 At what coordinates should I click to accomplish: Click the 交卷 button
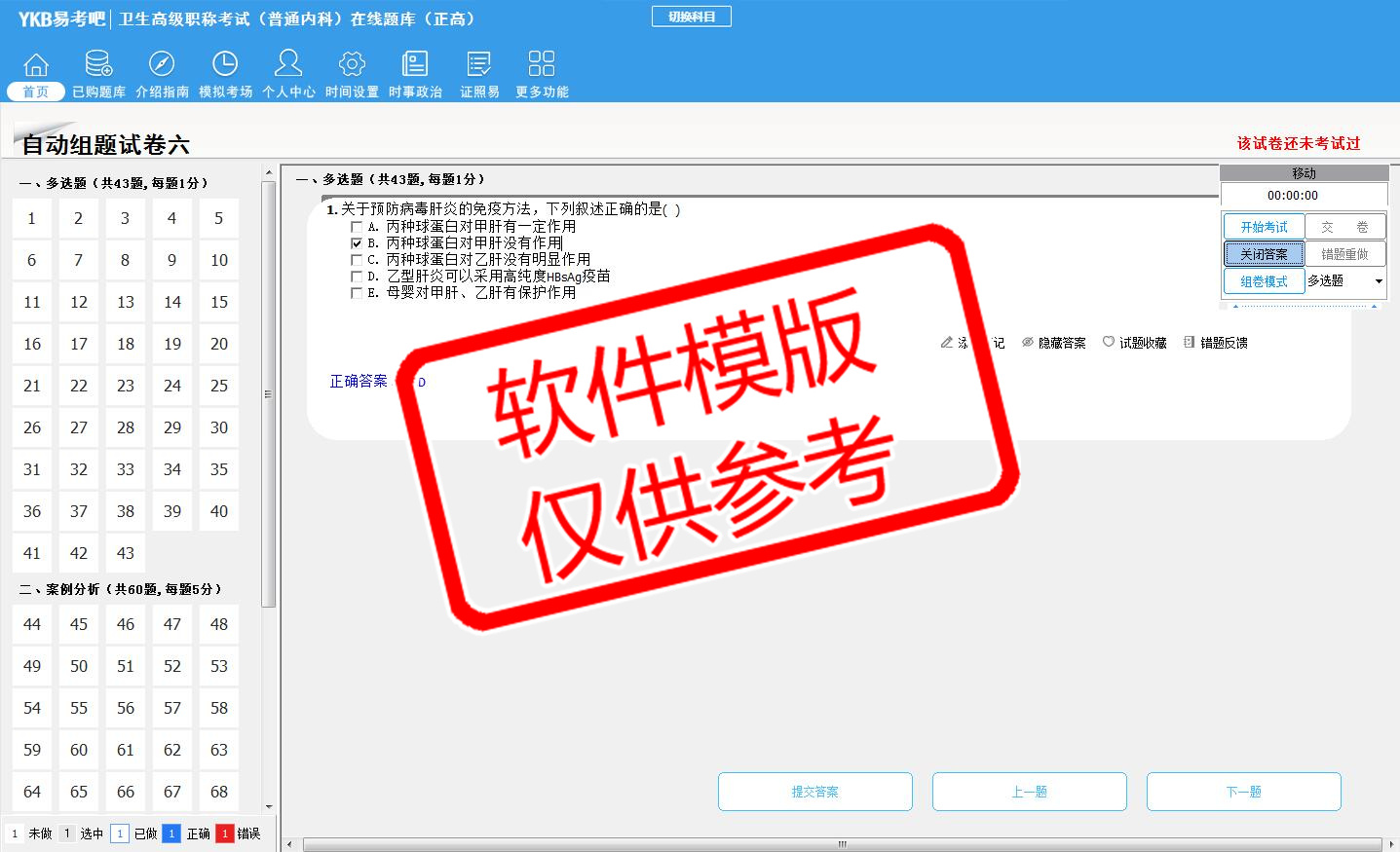[1344, 227]
